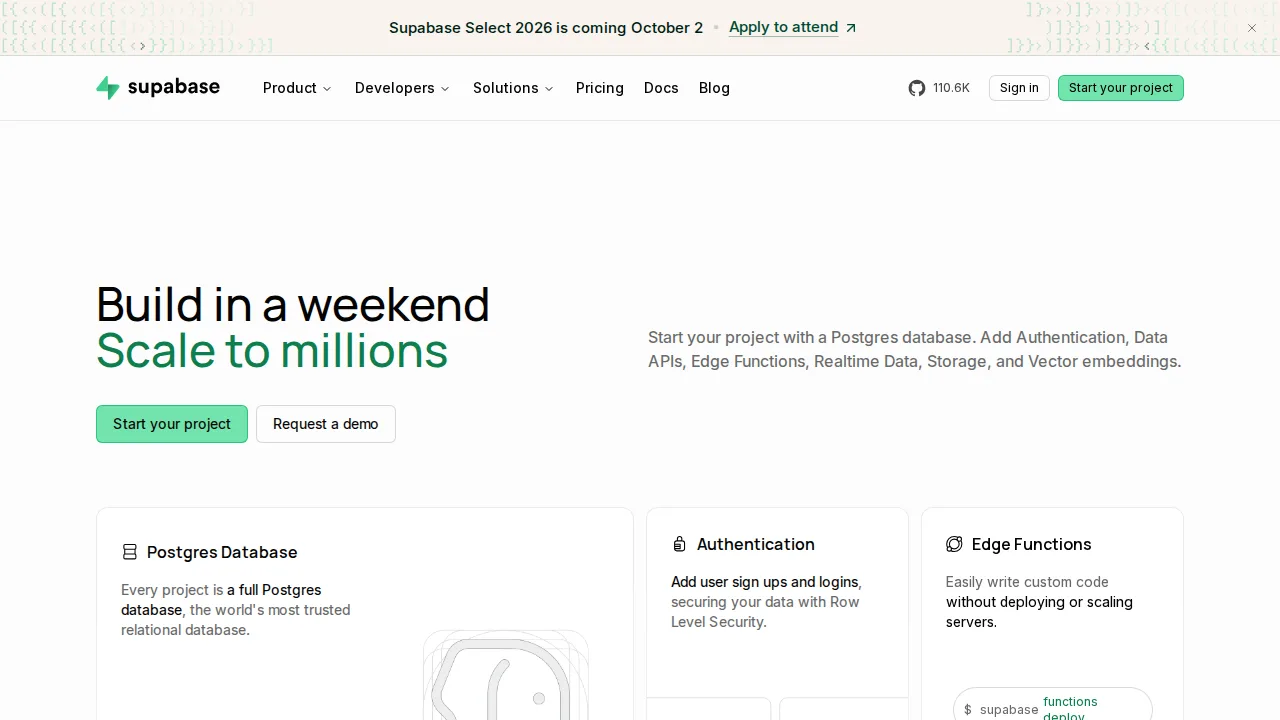The width and height of the screenshot is (1280, 720).
Task: Click the 'world's most trusted relational database' text
Action: [236, 620]
